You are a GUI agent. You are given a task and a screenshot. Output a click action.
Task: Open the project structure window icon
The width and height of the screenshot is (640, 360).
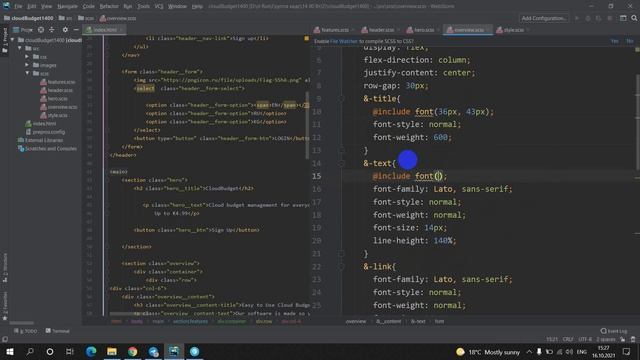(623, 18)
